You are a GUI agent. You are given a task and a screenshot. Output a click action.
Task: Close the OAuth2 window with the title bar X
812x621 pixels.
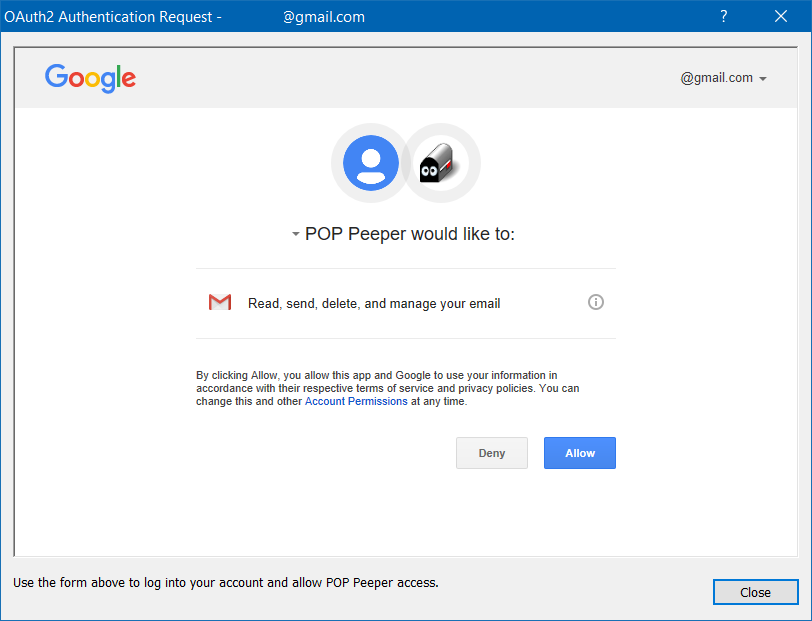(x=780, y=17)
